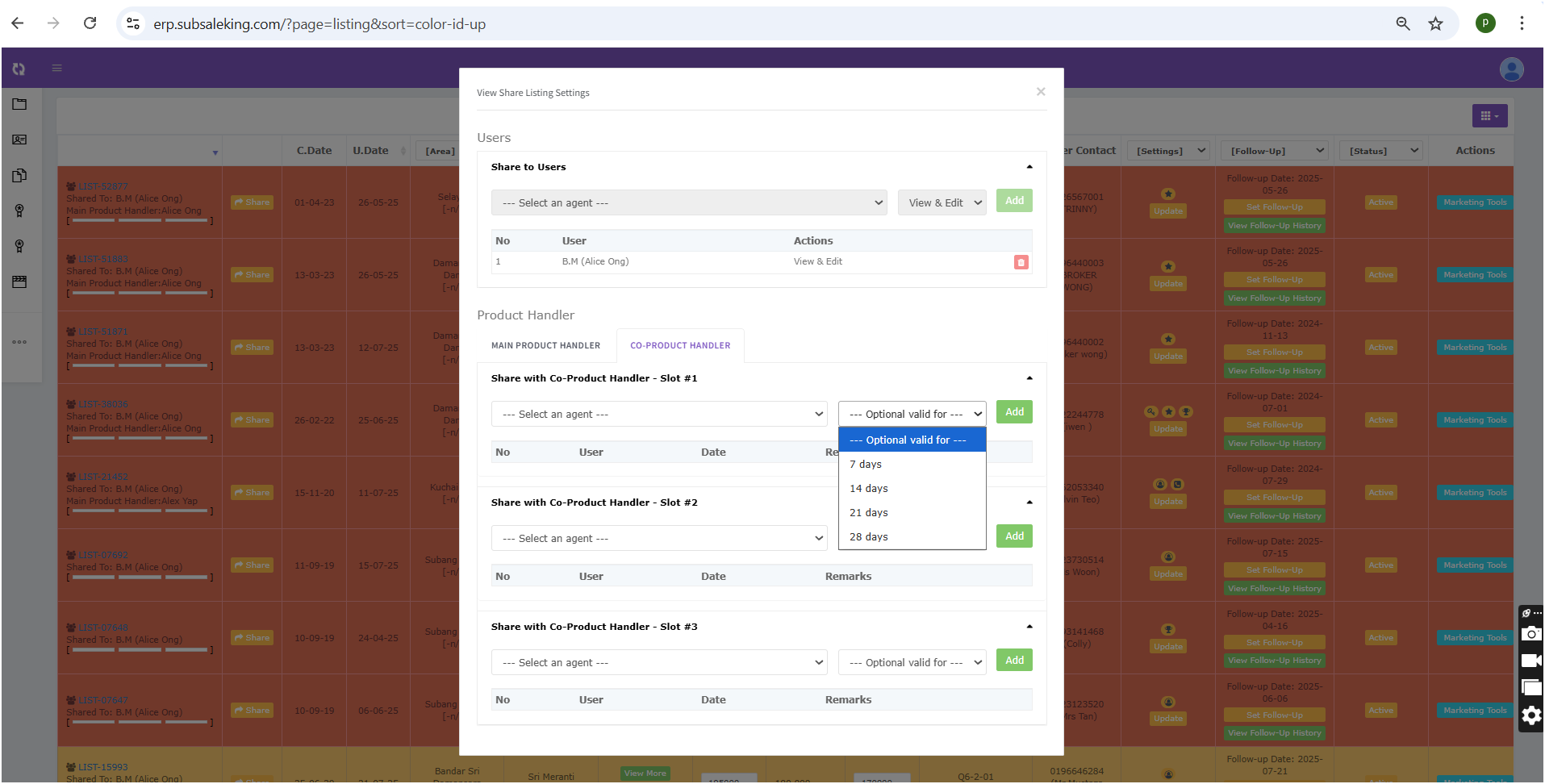Reload the page with browser refresh icon
1545x784 pixels.
pyautogui.click(x=90, y=23)
